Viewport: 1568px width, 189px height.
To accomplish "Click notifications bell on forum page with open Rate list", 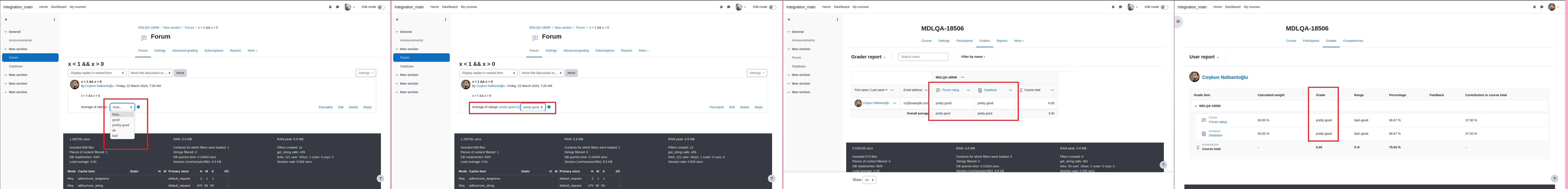I will coord(330,7).
